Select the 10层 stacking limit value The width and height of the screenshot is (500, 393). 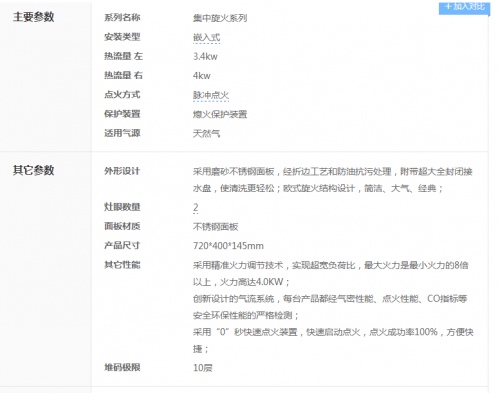pos(203,368)
